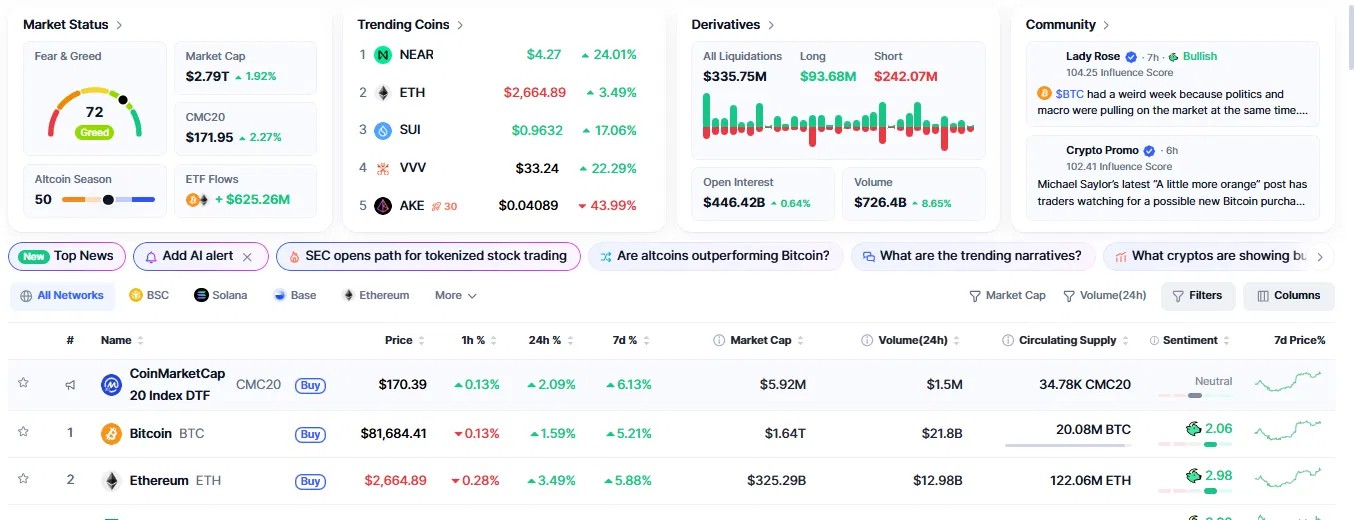Click the Altcoin Season slider bar
The width and height of the screenshot is (1354, 520).
tap(108, 200)
